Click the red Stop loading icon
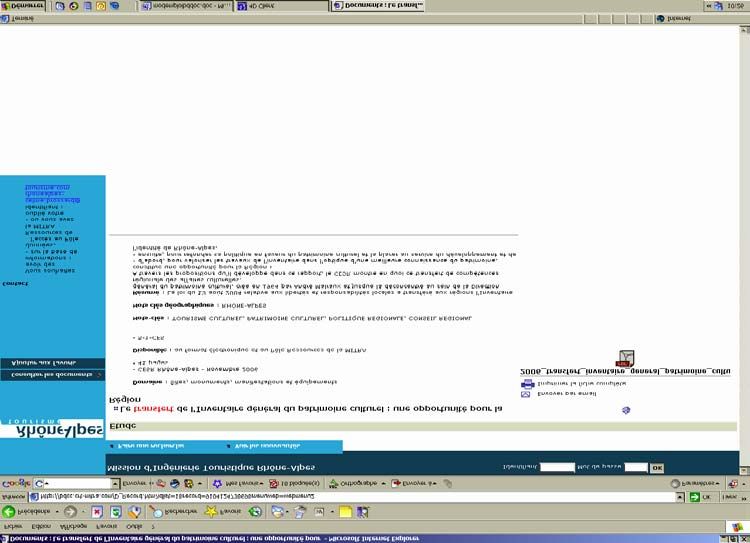Image resolution: width=750 pixels, height=543 pixels. [x=98, y=511]
